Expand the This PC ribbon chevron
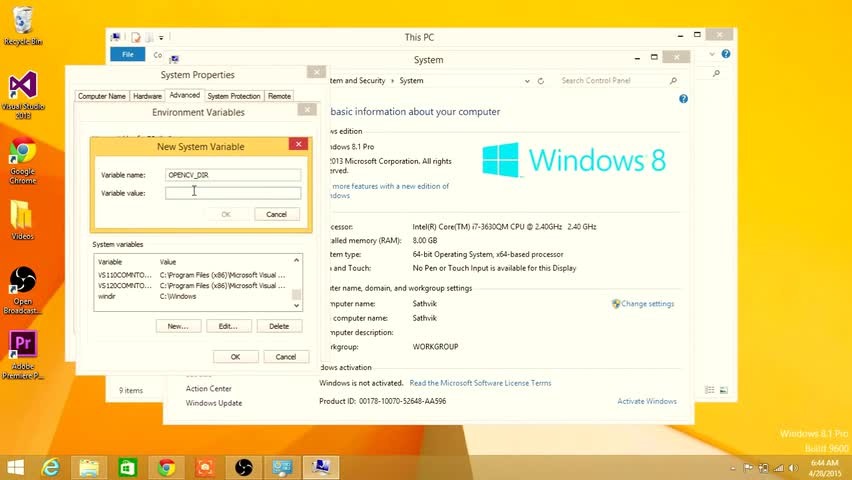The height and width of the screenshot is (480, 852). 712,54
